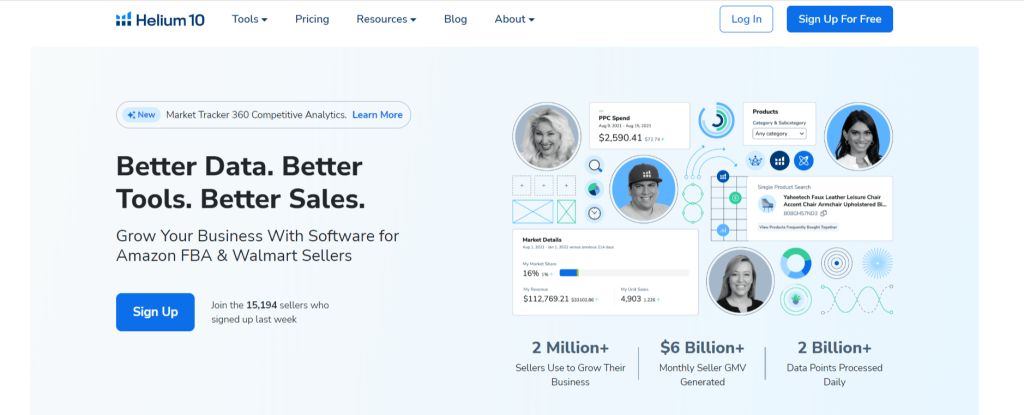The height and width of the screenshot is (415, 1024).
Task: Click the 16% market share value
Action: point(531,273)
